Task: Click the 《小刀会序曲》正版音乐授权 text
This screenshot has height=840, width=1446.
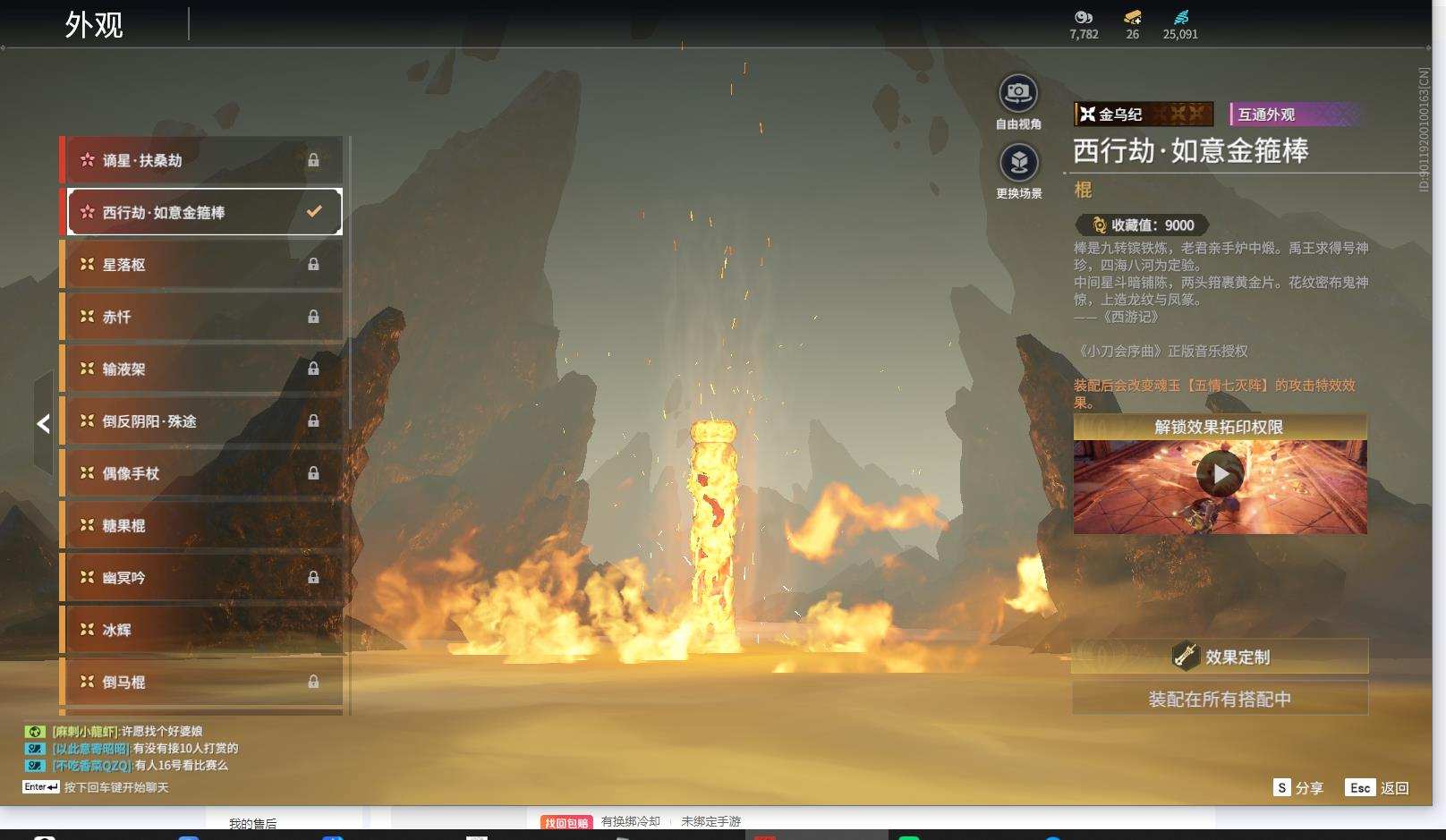Action: click(1161, 352)
